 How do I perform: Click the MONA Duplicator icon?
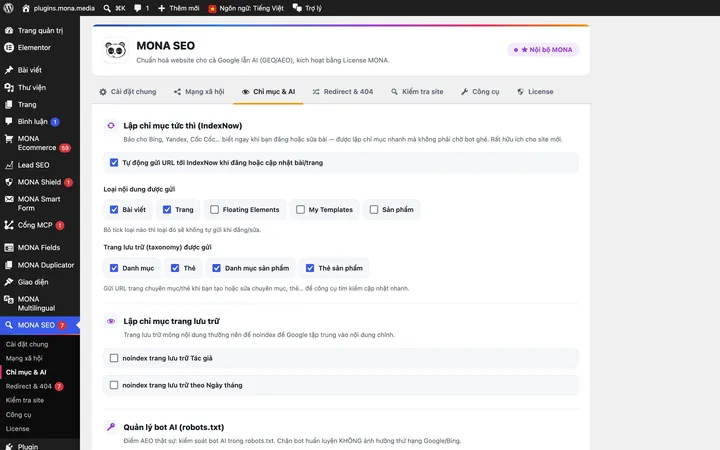tap(9, 265)
